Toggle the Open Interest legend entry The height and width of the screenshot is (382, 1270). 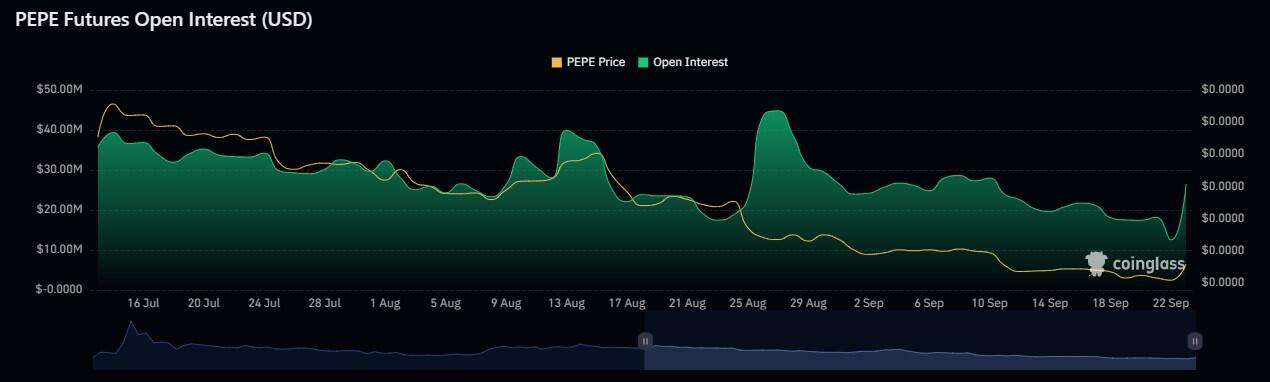tap(682, 62)
